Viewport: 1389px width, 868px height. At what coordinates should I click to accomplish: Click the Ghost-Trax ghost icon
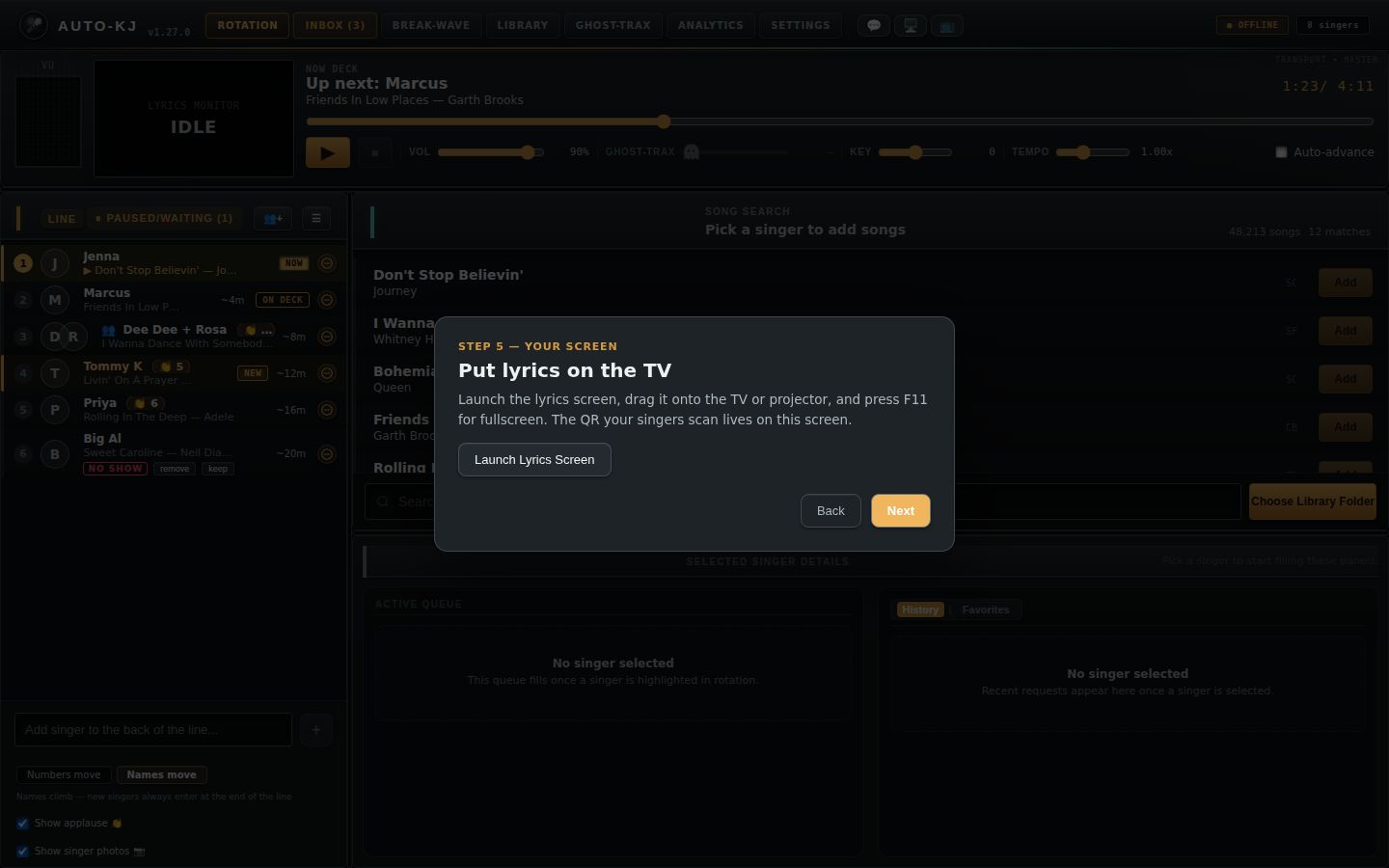pos(691,152)
